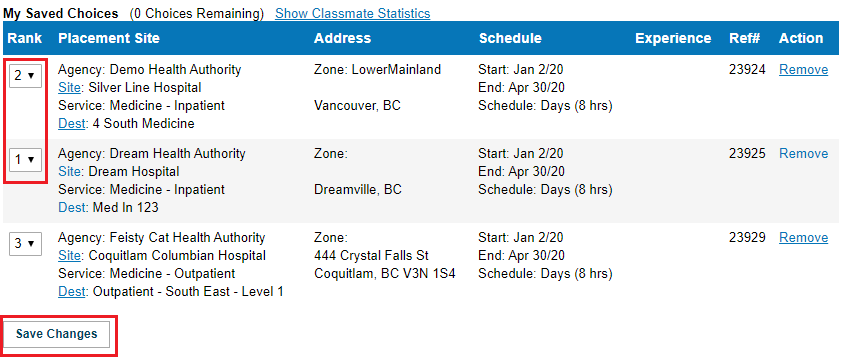The image size is (850, 360).
Task: Click the Schedule column header
Action: click(x=510, y=38)
